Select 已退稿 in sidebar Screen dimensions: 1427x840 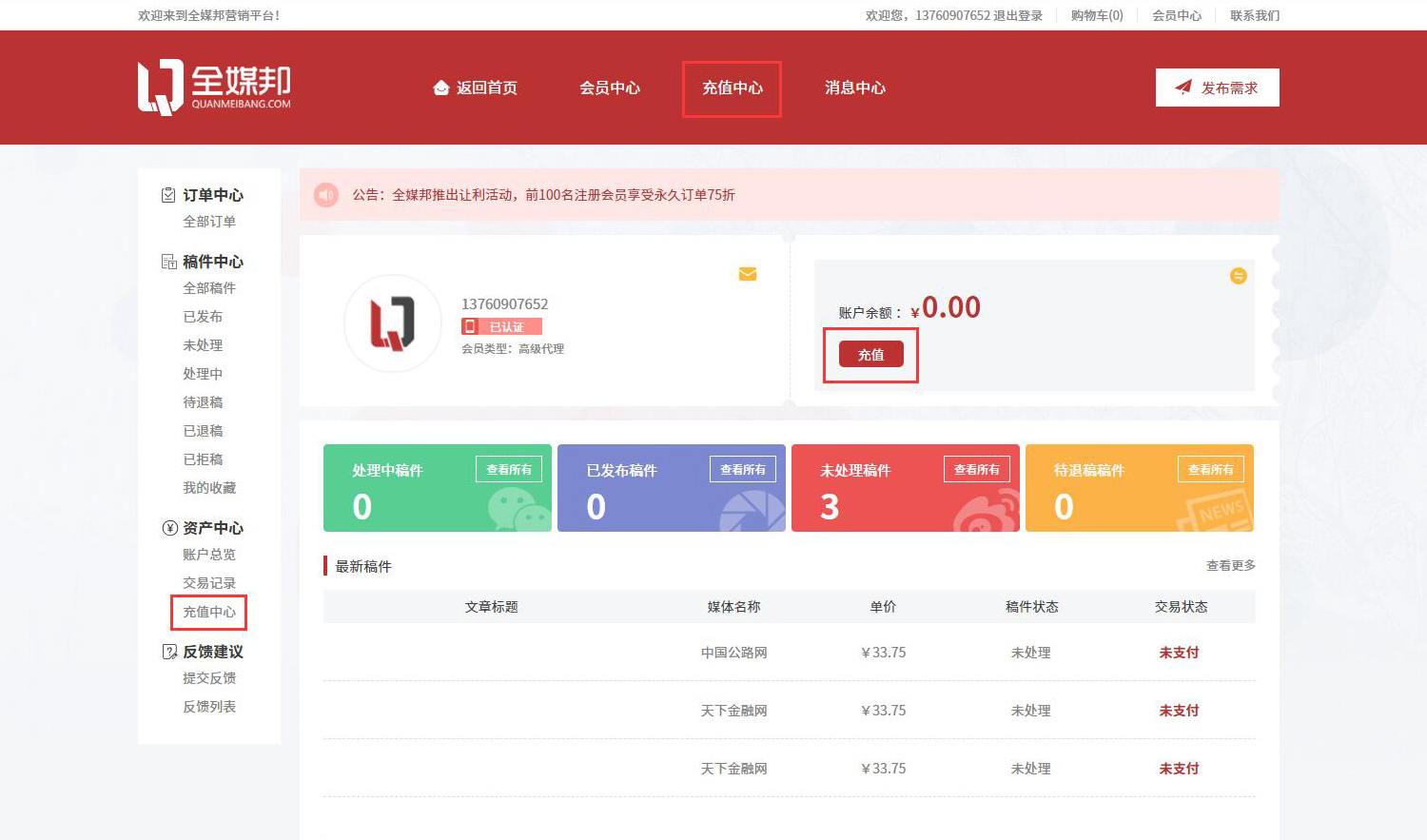tap(203, 431)
